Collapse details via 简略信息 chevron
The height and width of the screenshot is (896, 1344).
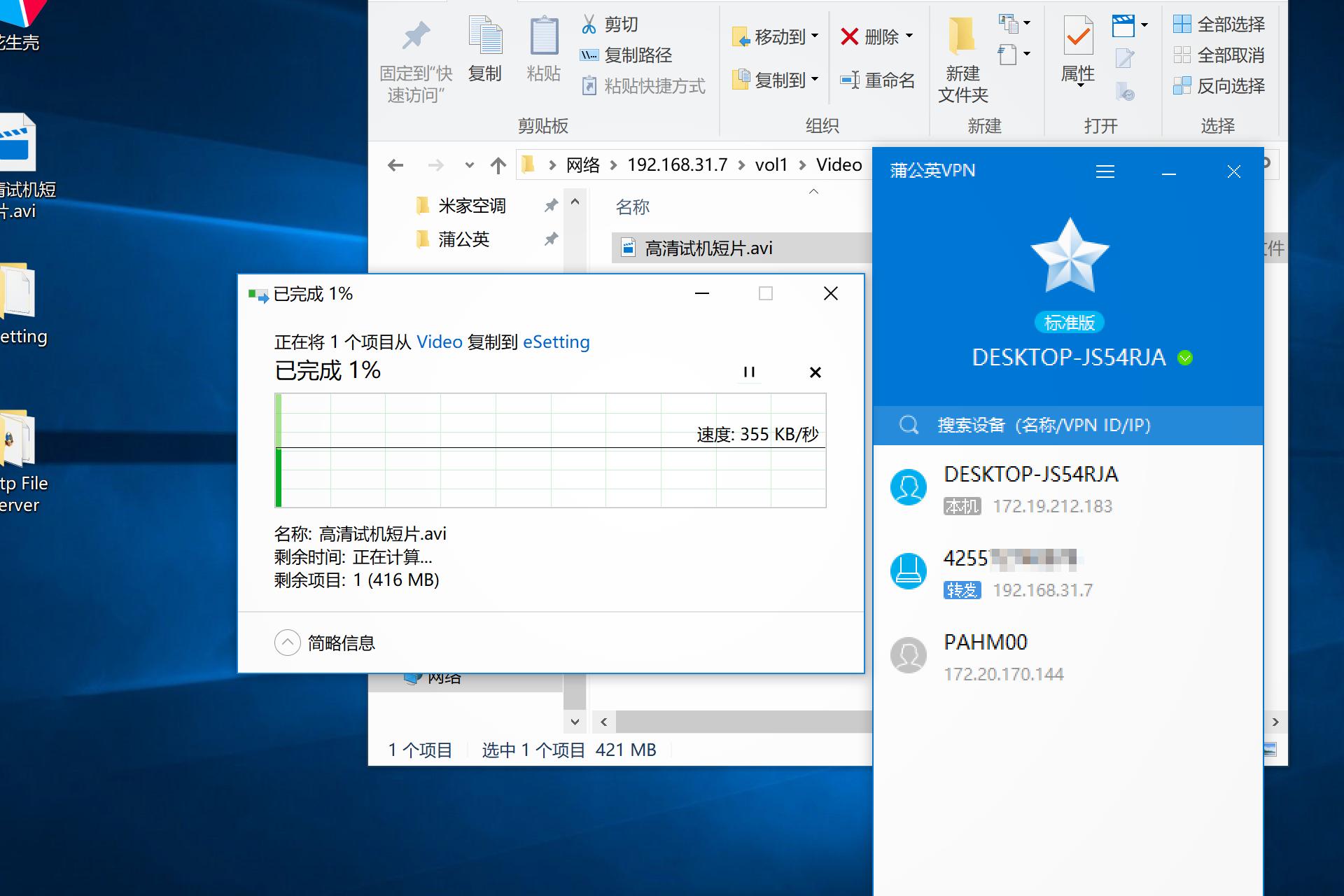point(287,643)
